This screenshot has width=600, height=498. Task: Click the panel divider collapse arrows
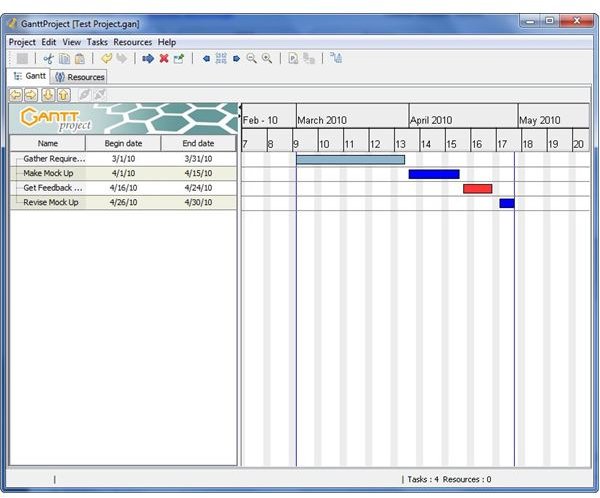coord(240,111)
